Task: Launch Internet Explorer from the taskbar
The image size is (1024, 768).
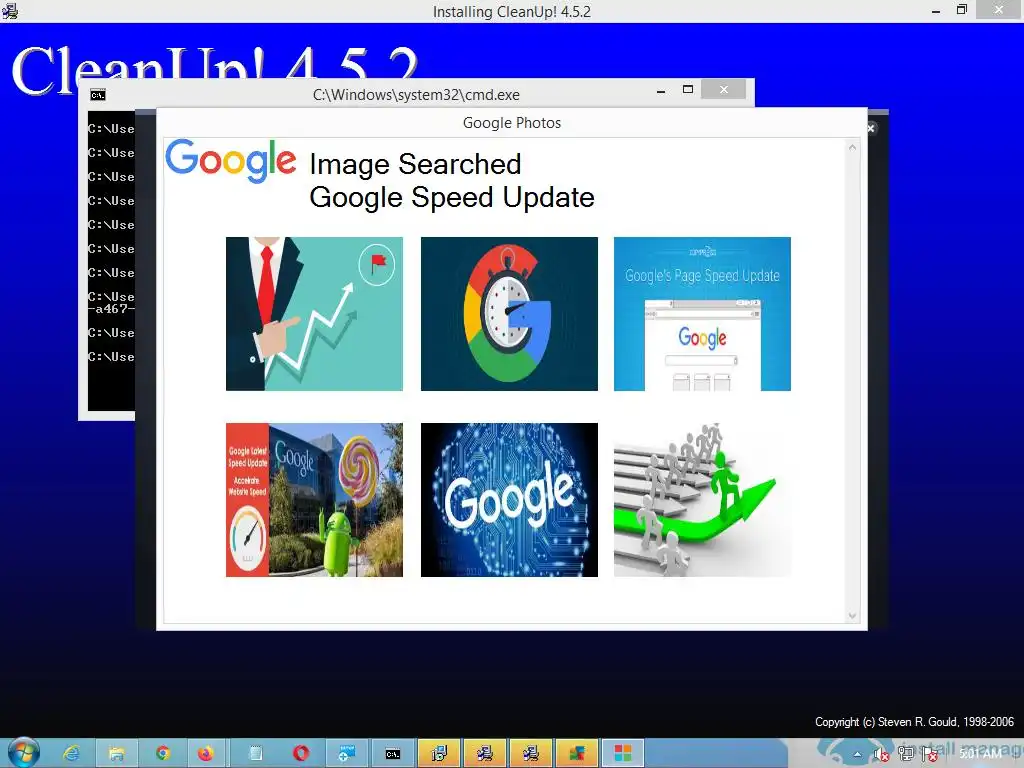Action: tap(71, 754)
